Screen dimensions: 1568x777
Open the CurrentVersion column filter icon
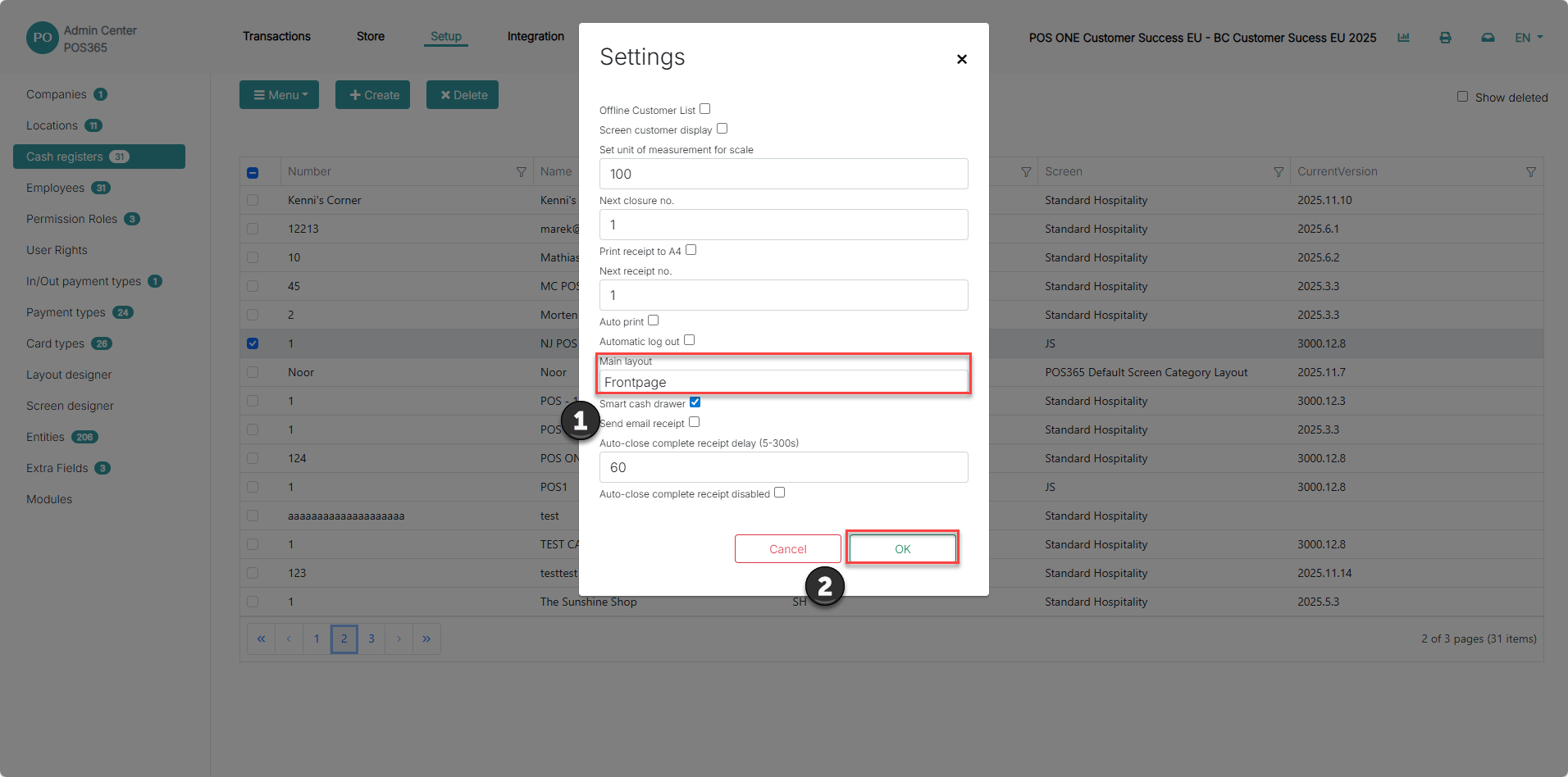coord(1531,172)
